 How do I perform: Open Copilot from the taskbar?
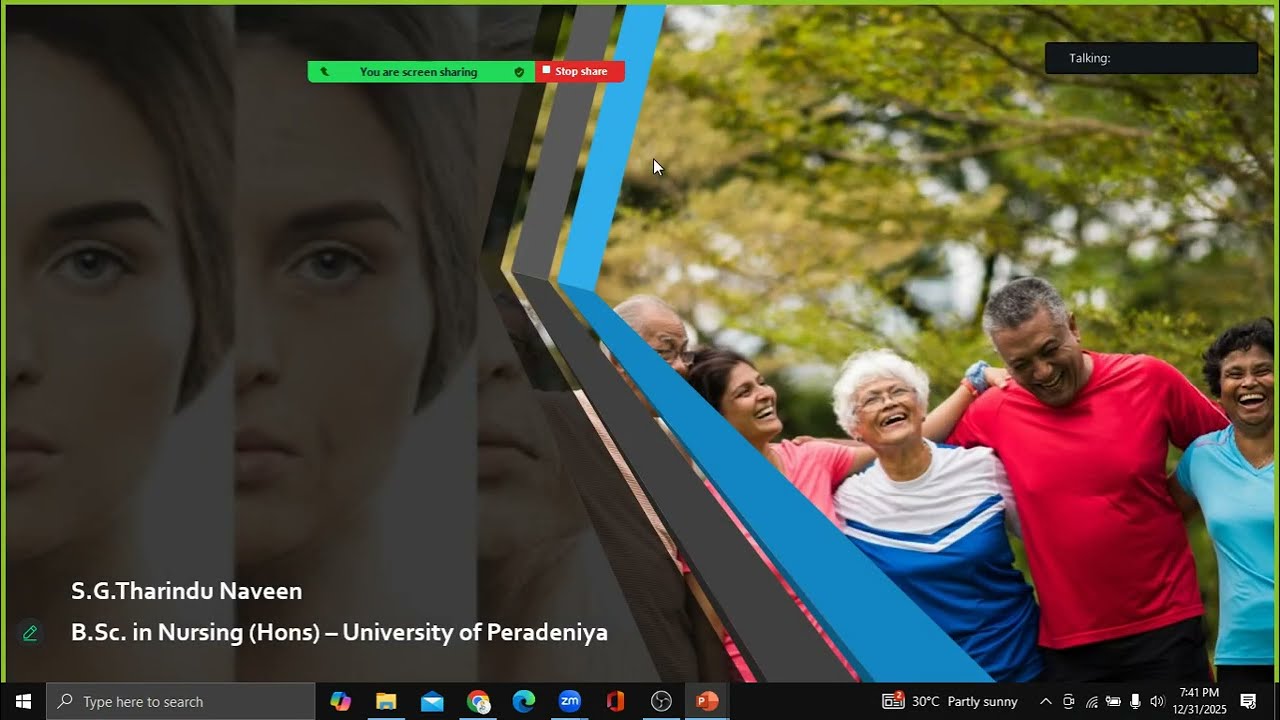point(340,701)
